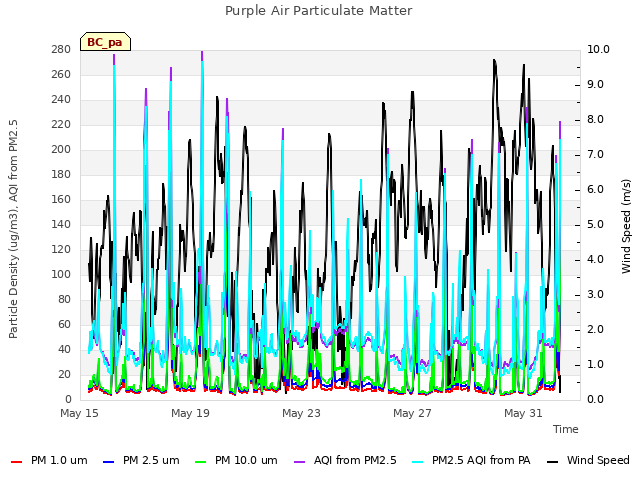Click the purple AQI from PM2.5 swatch
Viewport: 640px width, 480px height.
(300, 462)
